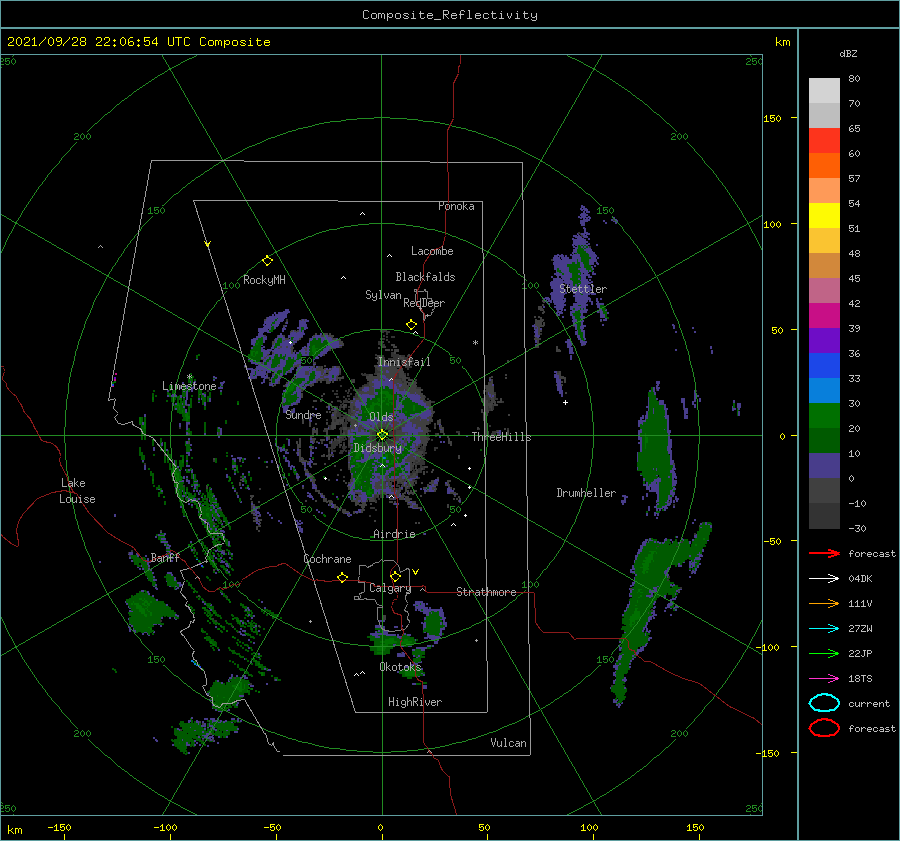Click the 18TS legend label

(860, 679)
